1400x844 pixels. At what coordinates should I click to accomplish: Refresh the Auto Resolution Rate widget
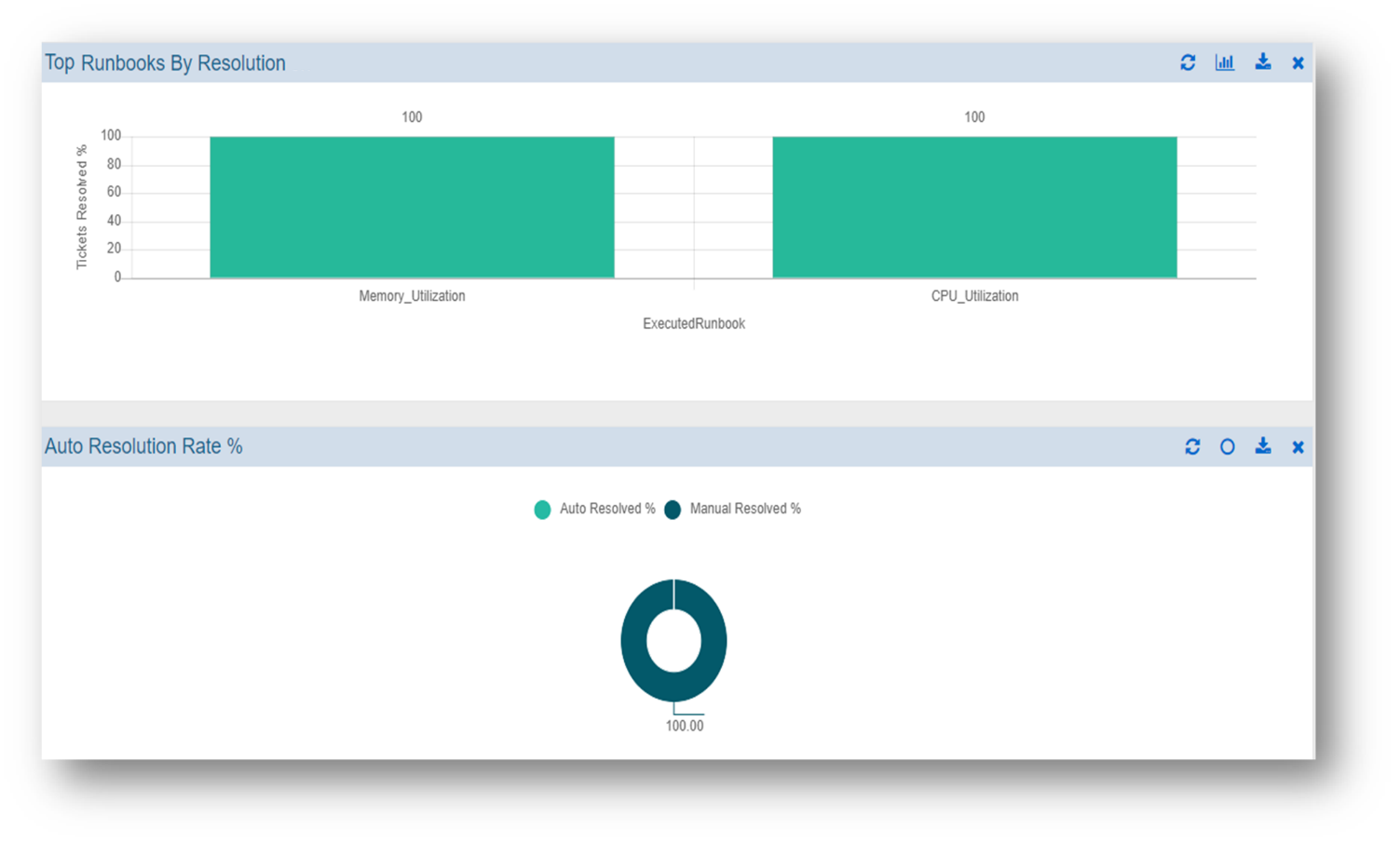(x=1193, y=446)
